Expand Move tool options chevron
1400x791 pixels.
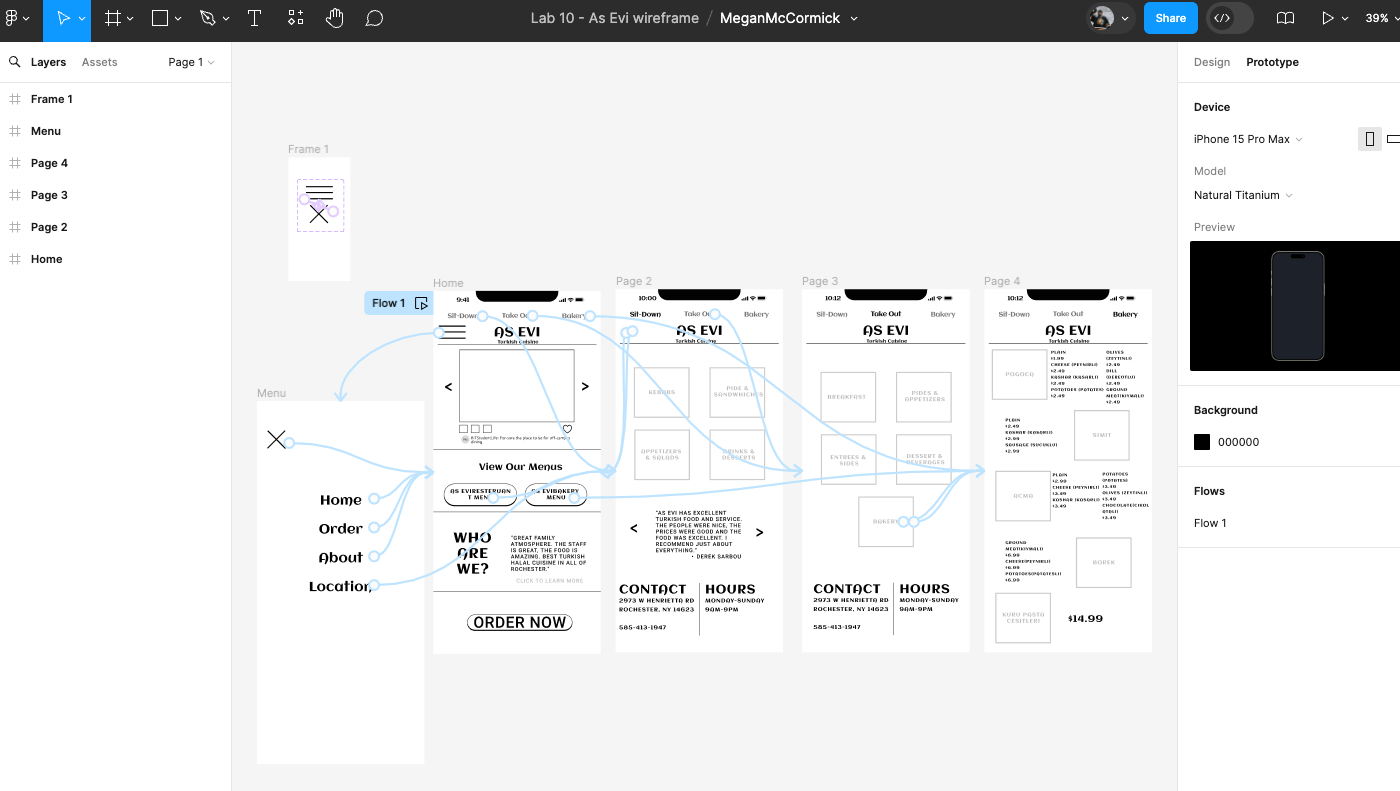tap(82, 19)
